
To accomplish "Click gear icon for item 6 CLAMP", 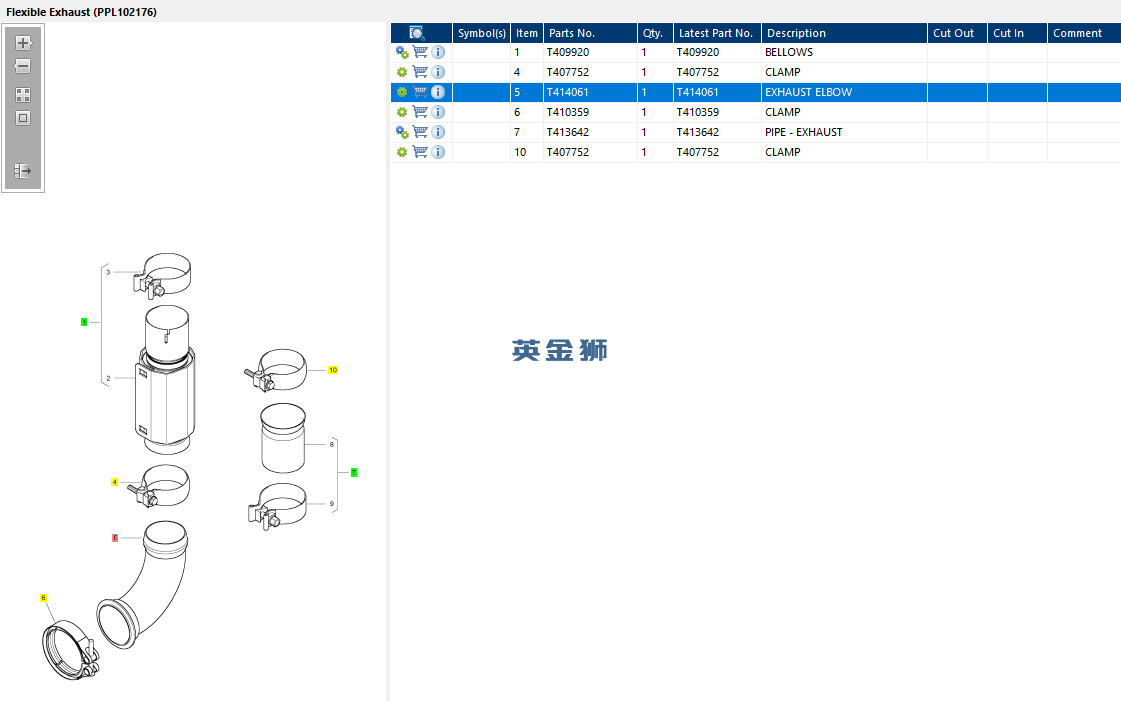I will click(402, 112).
